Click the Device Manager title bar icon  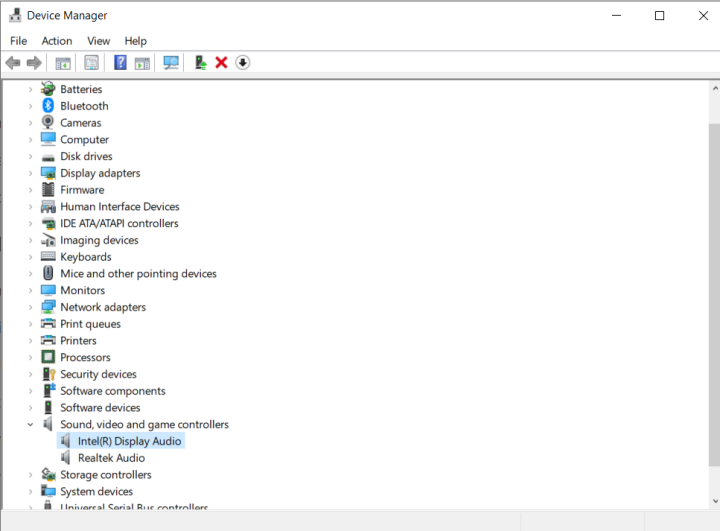[x=15, y=15]
